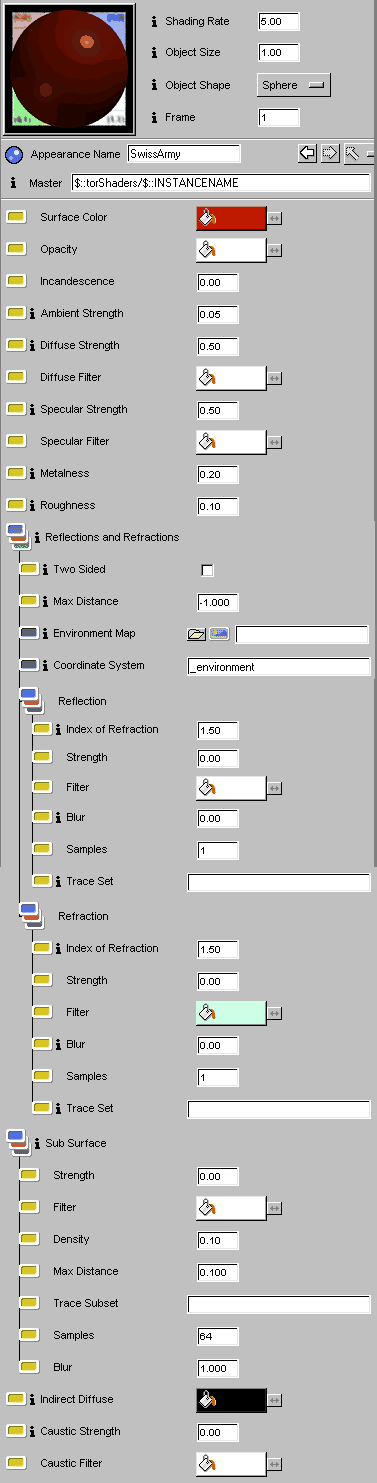Toggle the Two Sided checkbox
The height and width of the screenshot is (1483, 377).
[x=207, y=570]
